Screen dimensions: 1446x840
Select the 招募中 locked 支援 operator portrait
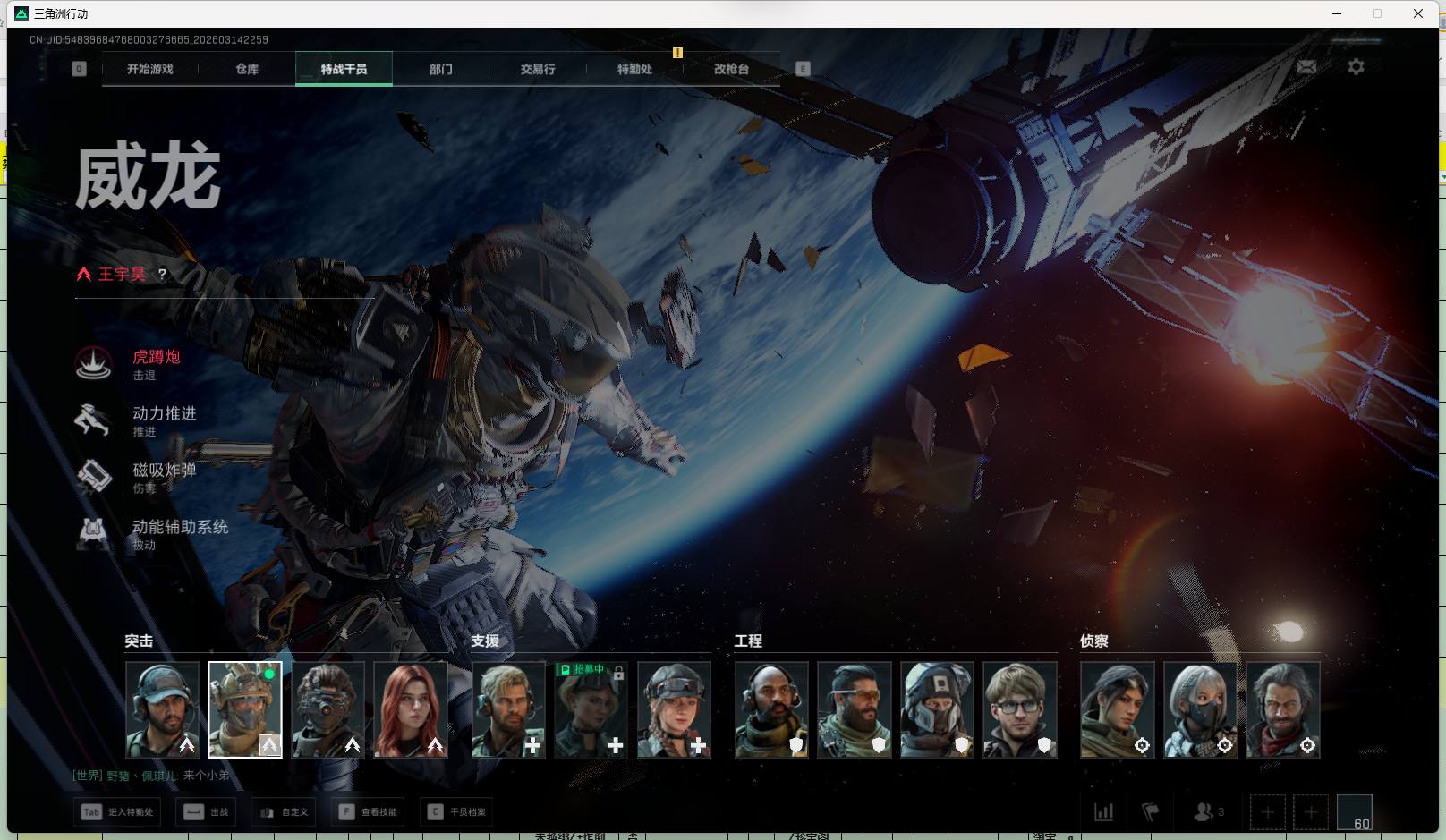click(x=591, y=709)
